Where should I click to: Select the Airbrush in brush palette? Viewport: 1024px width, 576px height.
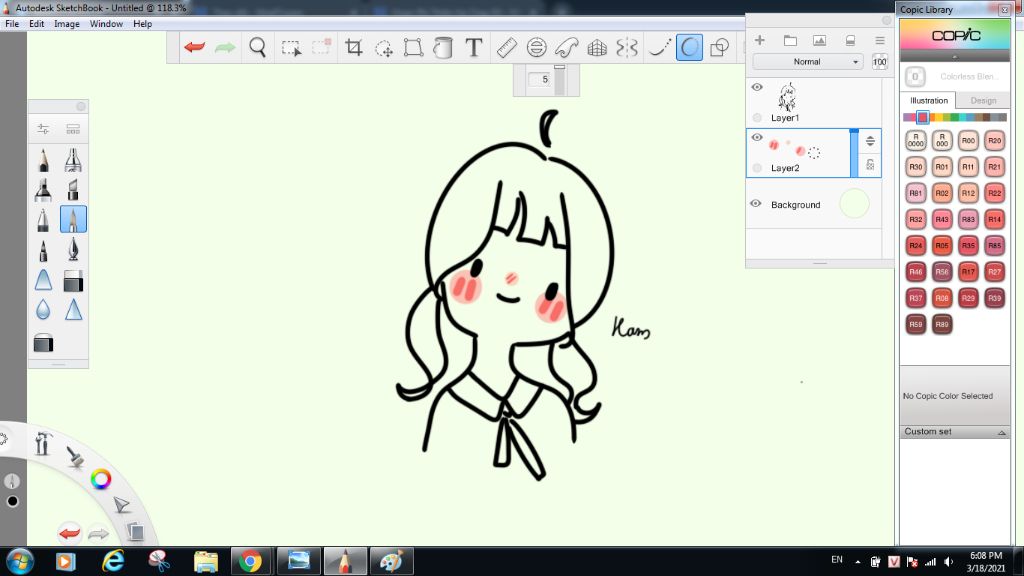point(73,160)
